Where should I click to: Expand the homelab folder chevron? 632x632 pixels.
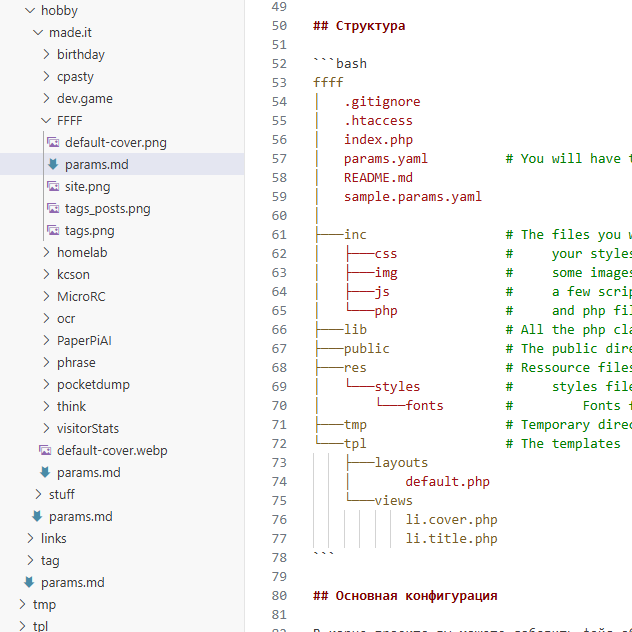coord(46,252)
